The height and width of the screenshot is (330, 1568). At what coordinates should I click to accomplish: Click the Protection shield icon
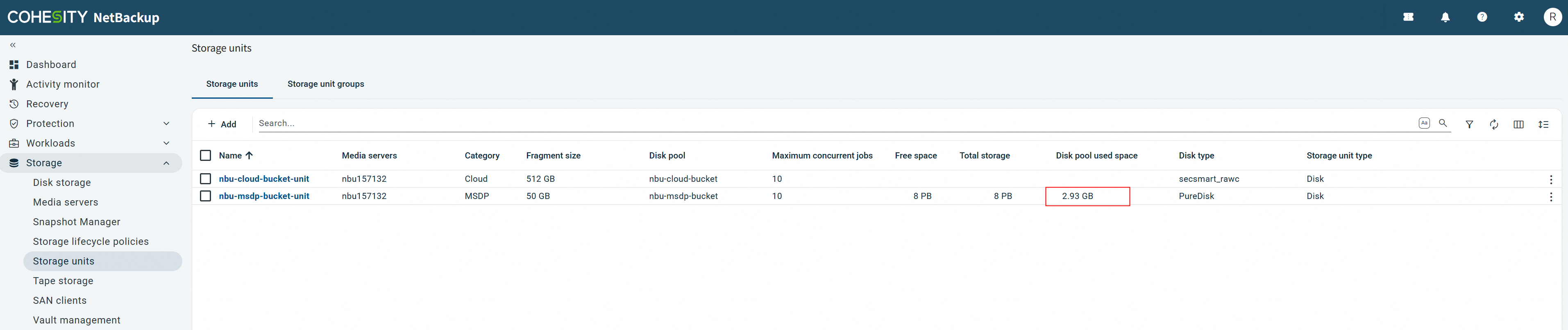pos(14,123)
